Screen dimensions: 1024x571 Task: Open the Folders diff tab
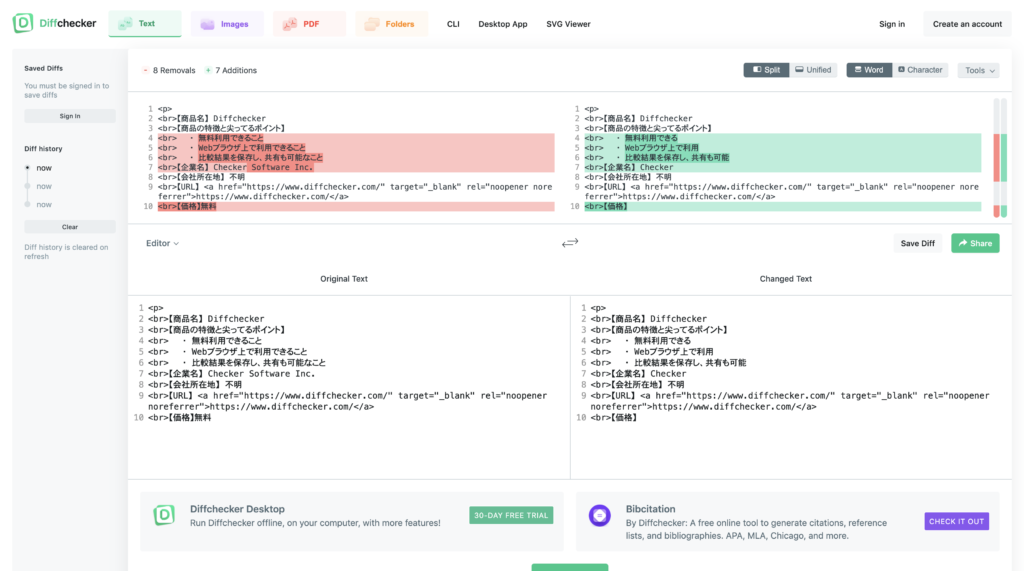[x=392, y=24]
